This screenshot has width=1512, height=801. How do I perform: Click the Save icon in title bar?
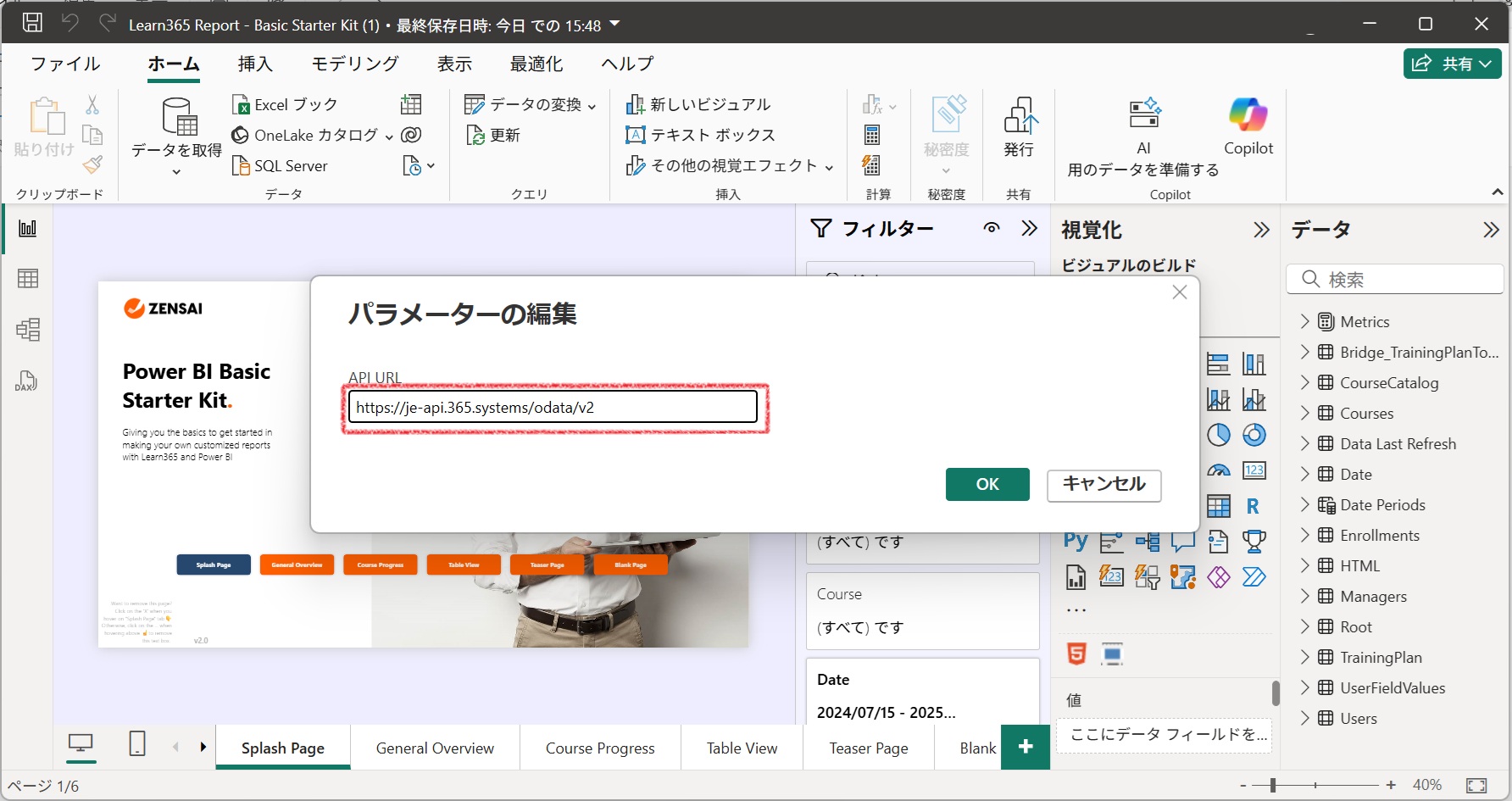32,23
